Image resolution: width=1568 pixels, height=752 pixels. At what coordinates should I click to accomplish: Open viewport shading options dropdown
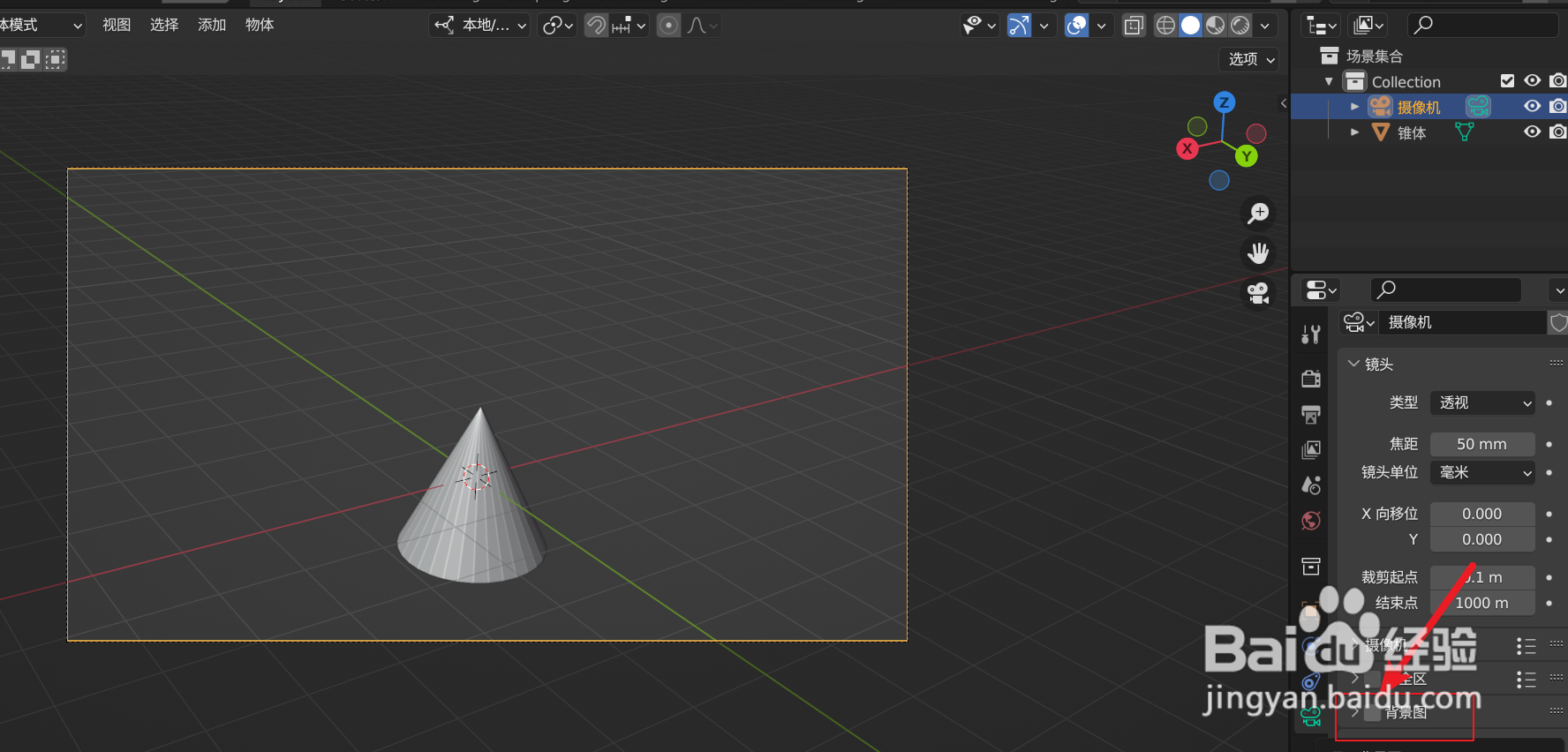coord(1265,26)
